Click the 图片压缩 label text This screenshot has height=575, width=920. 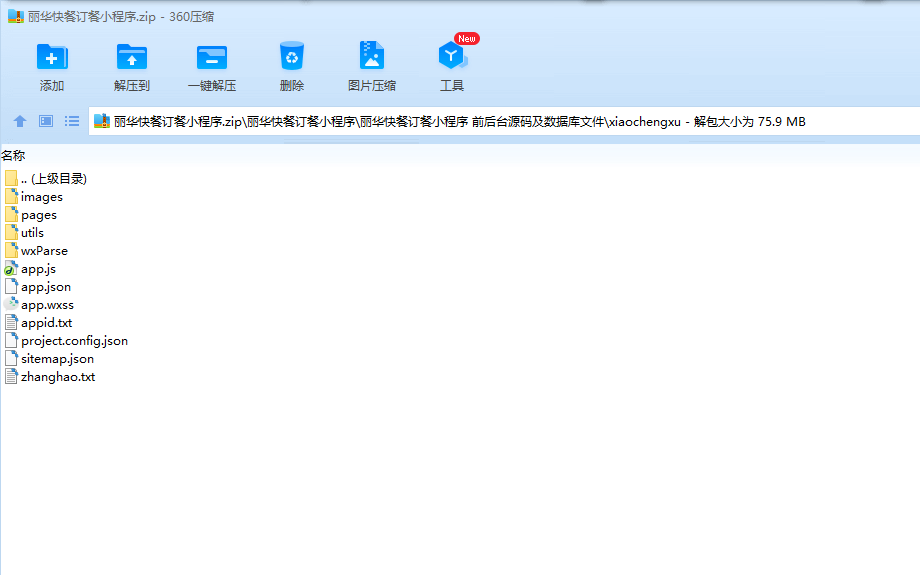coord(372,86)
